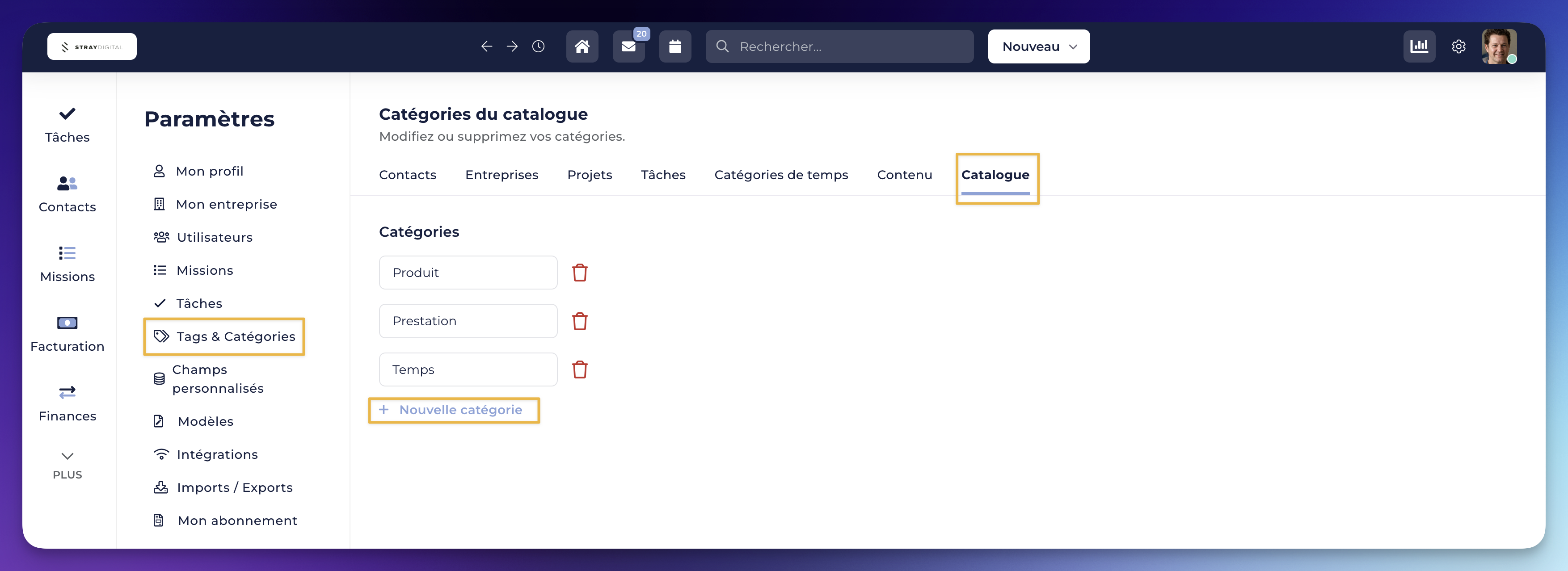Switch to the Catégories de temps tab
Image resolution: width=1568 pixels, height=571 pixels.
coord(781,175)
